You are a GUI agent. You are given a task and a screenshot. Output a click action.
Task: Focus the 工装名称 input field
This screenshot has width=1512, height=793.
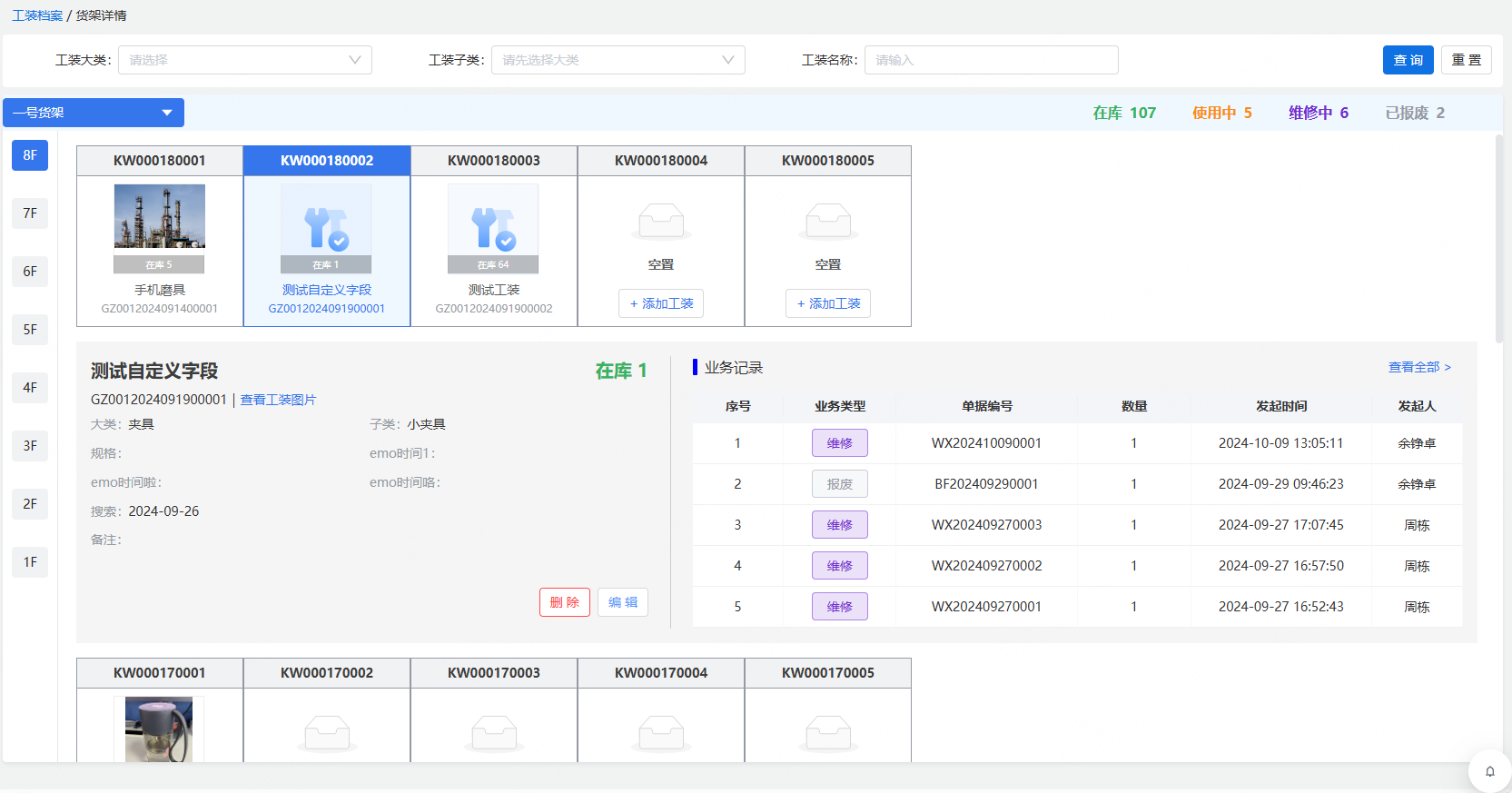tap(992, 60)
